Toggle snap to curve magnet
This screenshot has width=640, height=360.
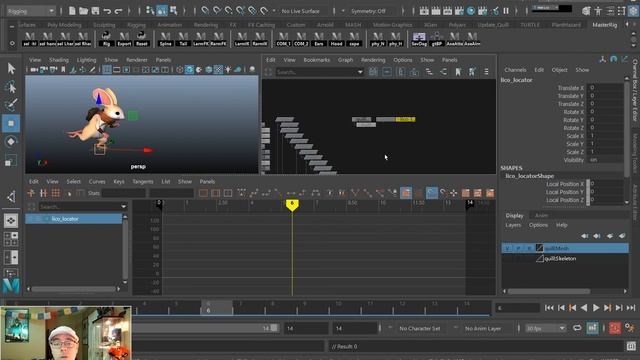[x=217, y=11]
